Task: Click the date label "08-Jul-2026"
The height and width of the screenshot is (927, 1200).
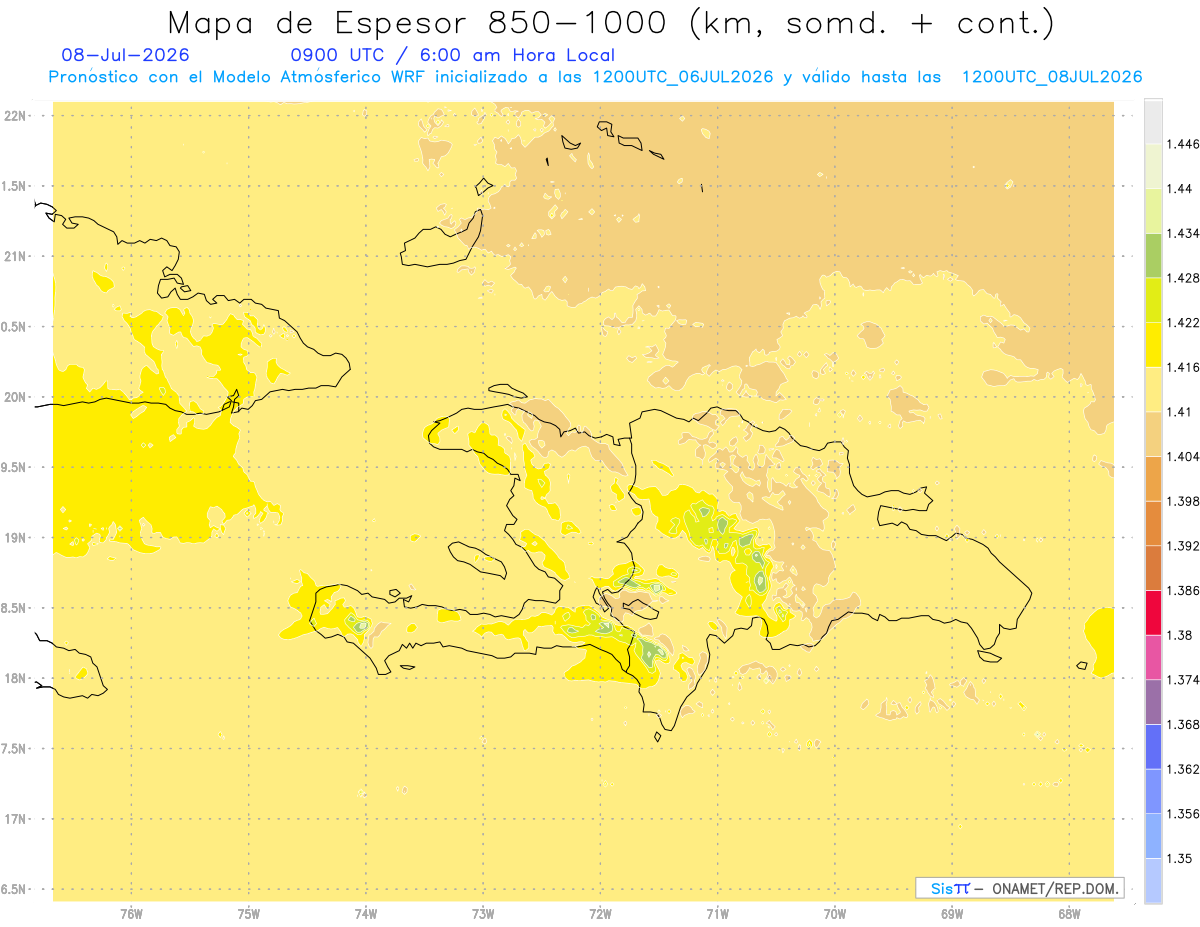Action: (x=126, y=55)
